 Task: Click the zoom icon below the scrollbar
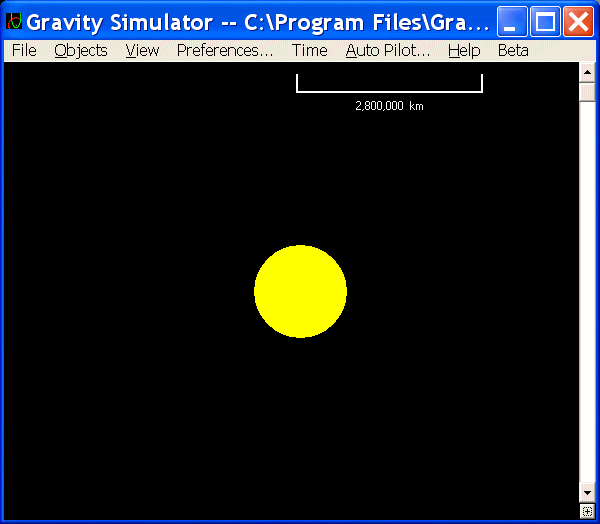tap(587, 511)
